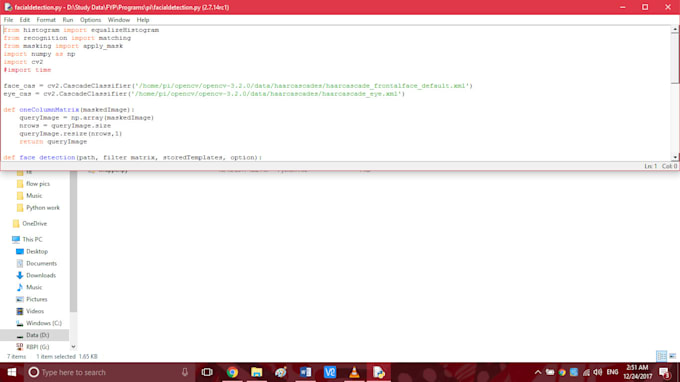This screenshot has height=382, width=680.
Task: Open File Explorer from taskbar
Action: [x=257, y=372]
